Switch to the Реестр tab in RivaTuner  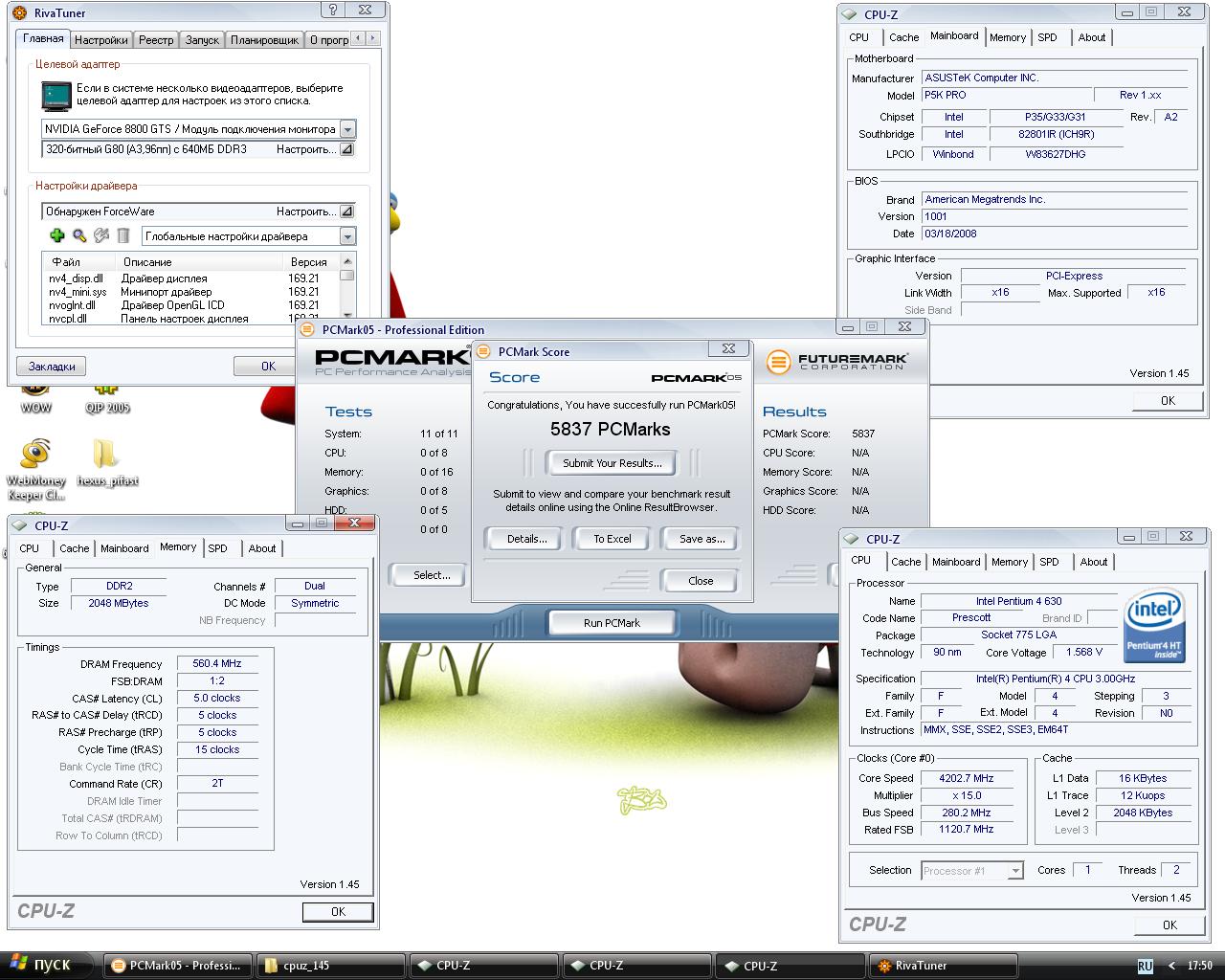coord(156,40)
